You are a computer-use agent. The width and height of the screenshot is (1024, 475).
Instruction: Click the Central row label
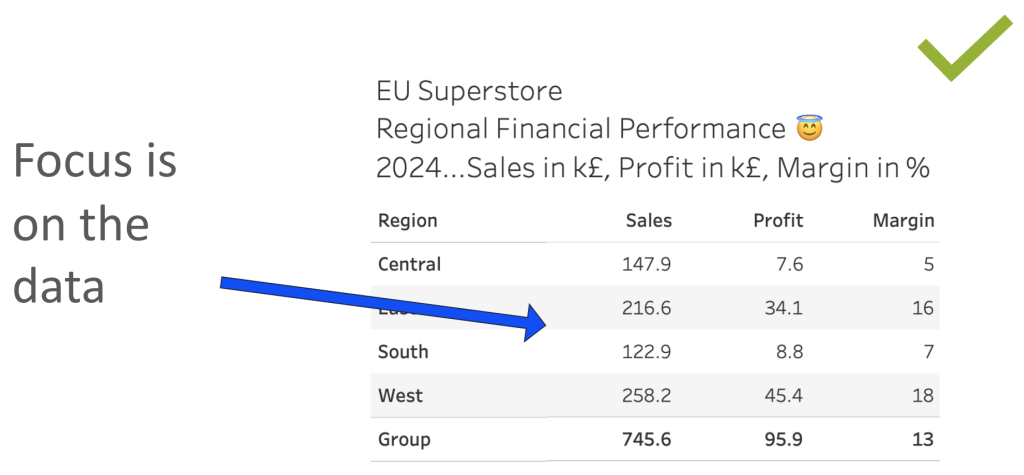[x=409, y=265]
